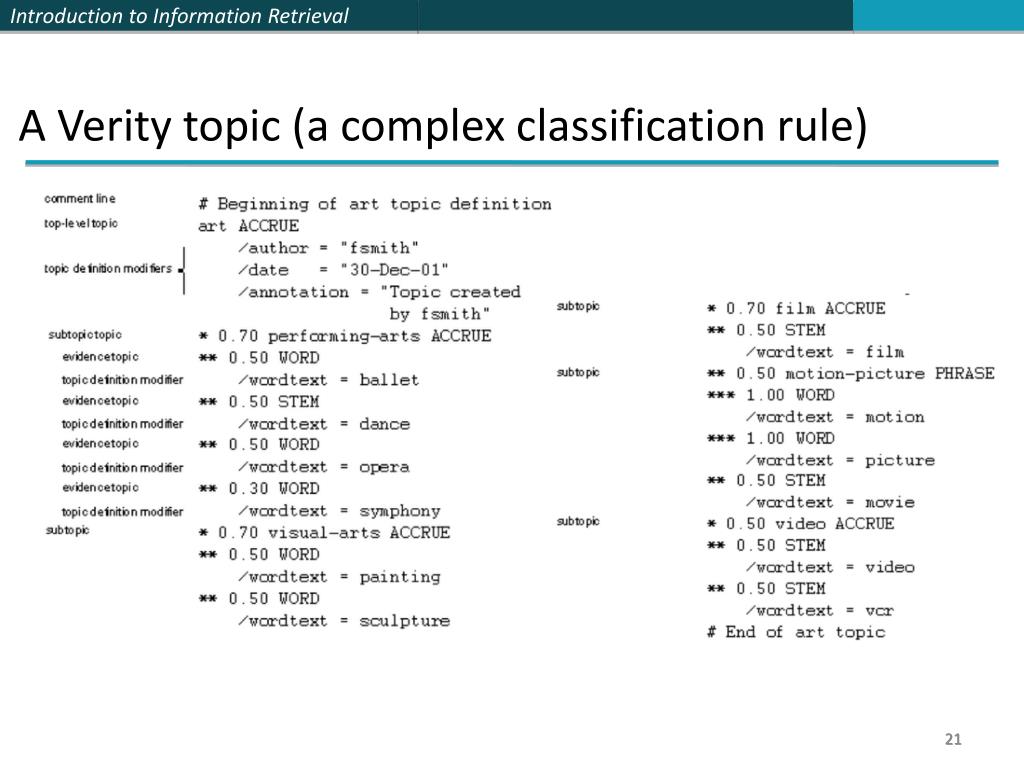Select the /author = "fsmith" line
Screen dimensions: 1024x768
328,248
